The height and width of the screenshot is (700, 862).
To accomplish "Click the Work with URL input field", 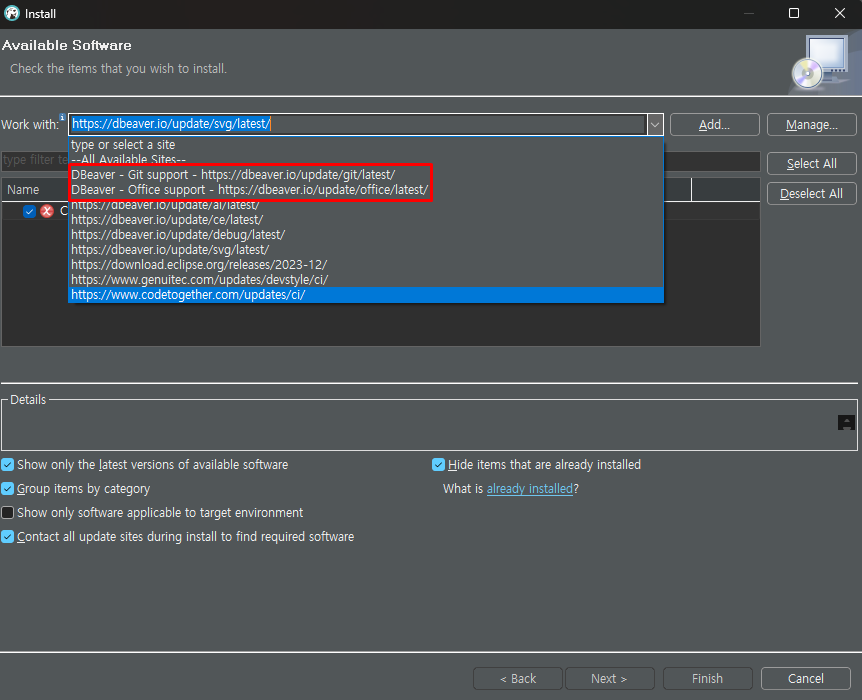I will [357, 124].
